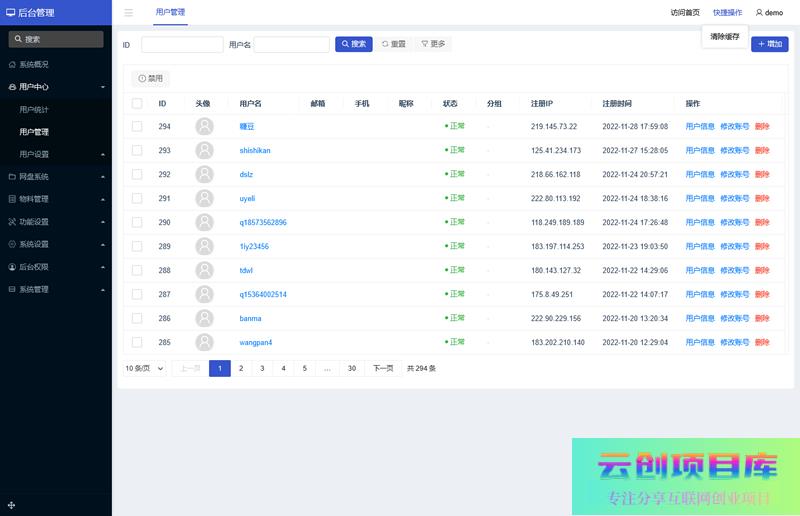Screen dimensions: 800x516
Task: Click the 重置 reset button
Action: [393, 44]
